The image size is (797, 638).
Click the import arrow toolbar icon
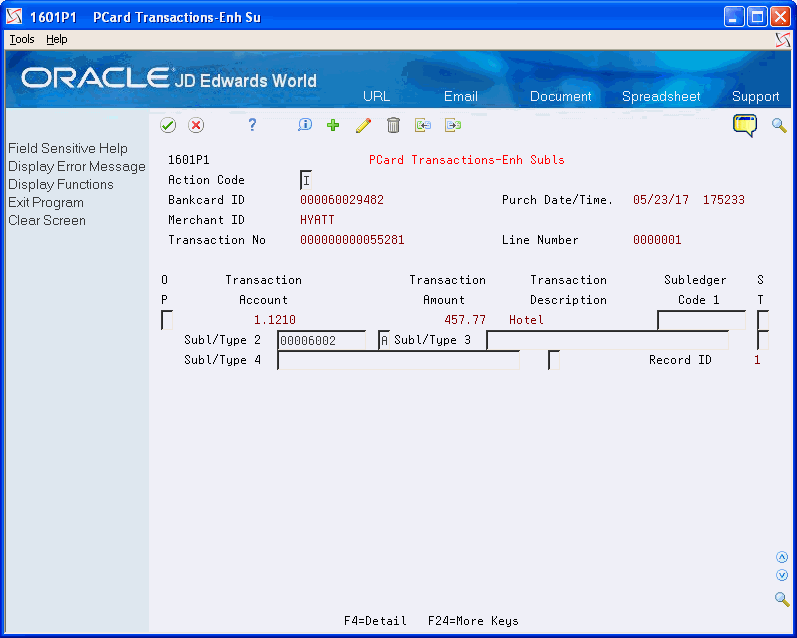(x=422, y=125)
